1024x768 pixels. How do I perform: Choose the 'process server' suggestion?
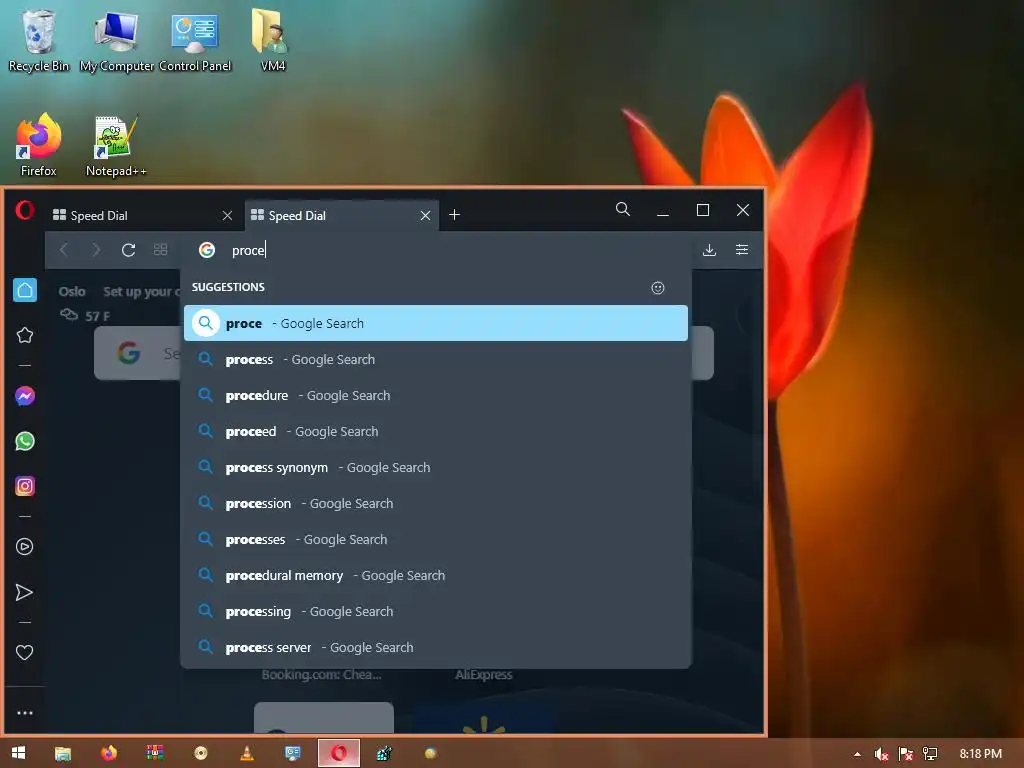(436, 647)
